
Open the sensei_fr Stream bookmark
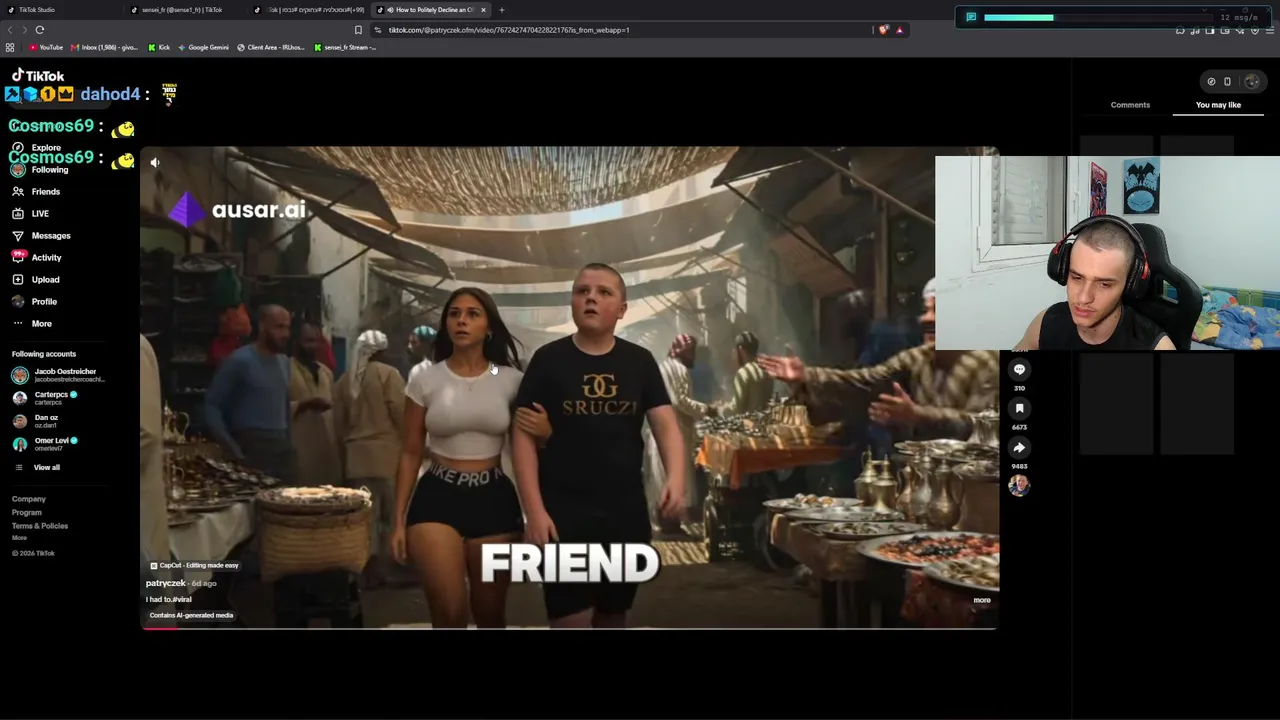345,47
